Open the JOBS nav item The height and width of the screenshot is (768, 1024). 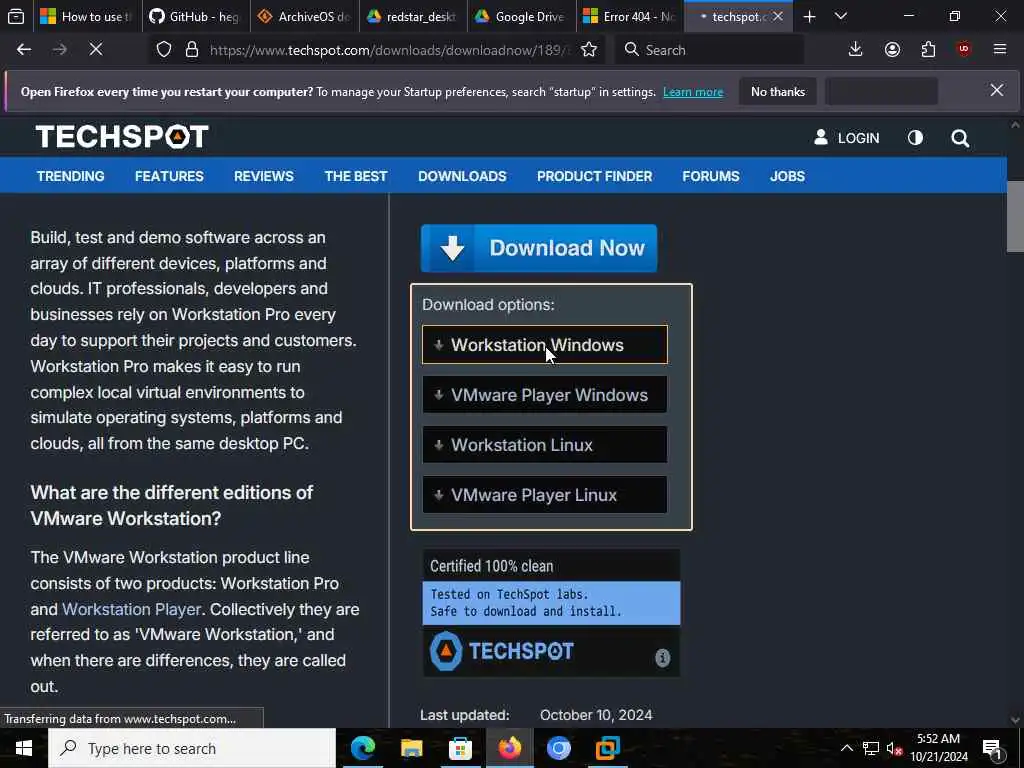tap(787, 176)
